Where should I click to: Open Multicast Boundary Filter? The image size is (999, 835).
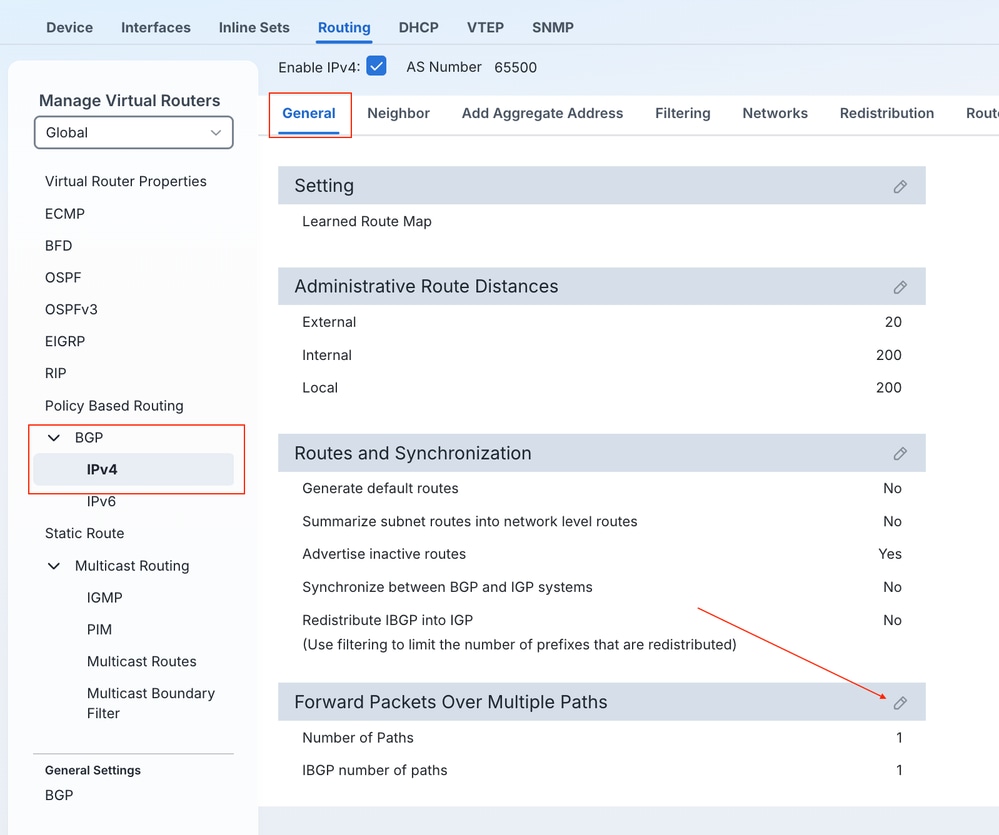coord(151,703)
